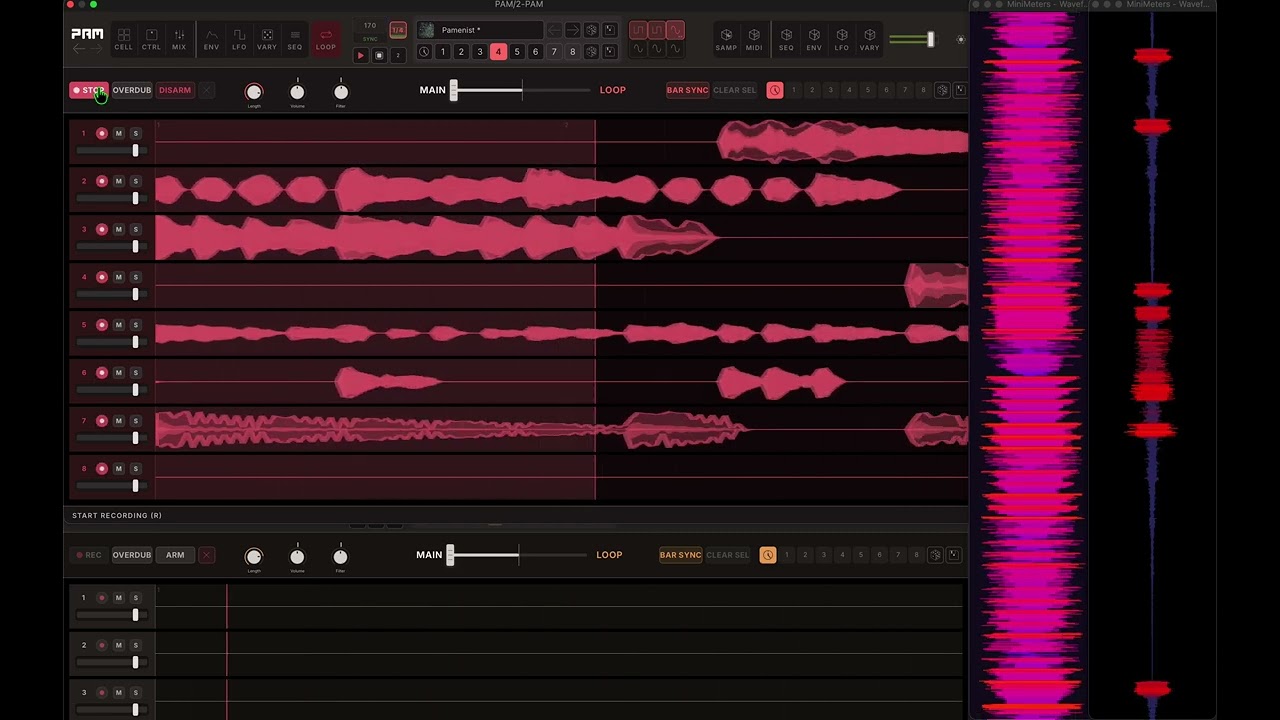Image resolution: width=1280 pixels, height=720 pixels.
Task: Click the undo arrow under PAM logo
Action: [x=79, y=48]
